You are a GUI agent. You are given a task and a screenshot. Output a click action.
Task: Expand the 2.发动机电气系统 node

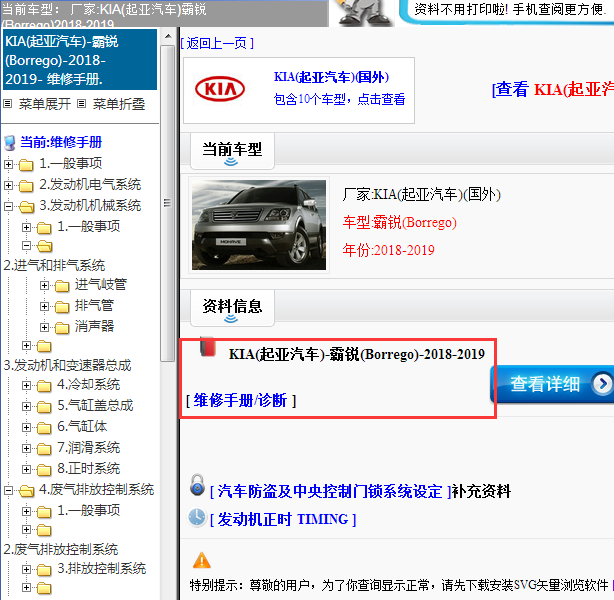(x=8, y=185)
